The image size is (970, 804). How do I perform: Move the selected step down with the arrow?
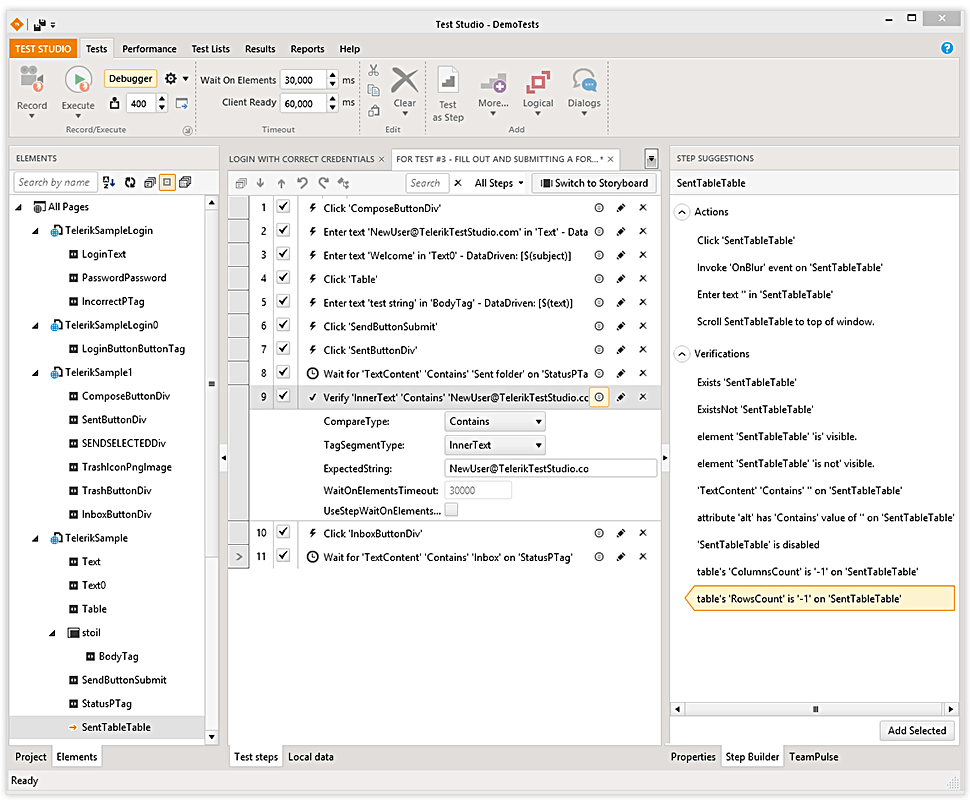coord(260,183)
